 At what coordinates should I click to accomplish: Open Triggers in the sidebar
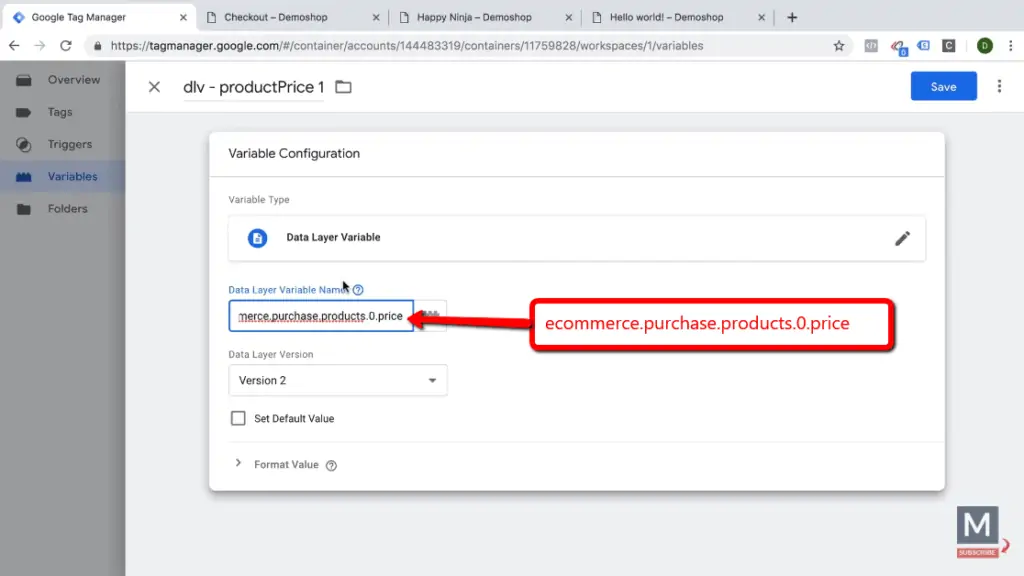(x=69, y=144)
